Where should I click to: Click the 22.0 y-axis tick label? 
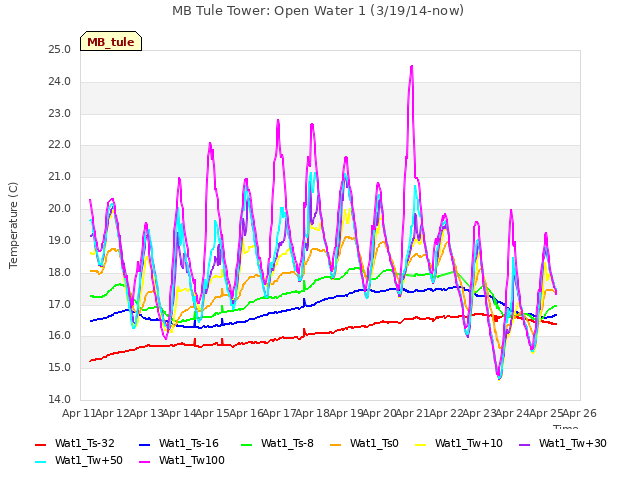click(x=60, y=145)
